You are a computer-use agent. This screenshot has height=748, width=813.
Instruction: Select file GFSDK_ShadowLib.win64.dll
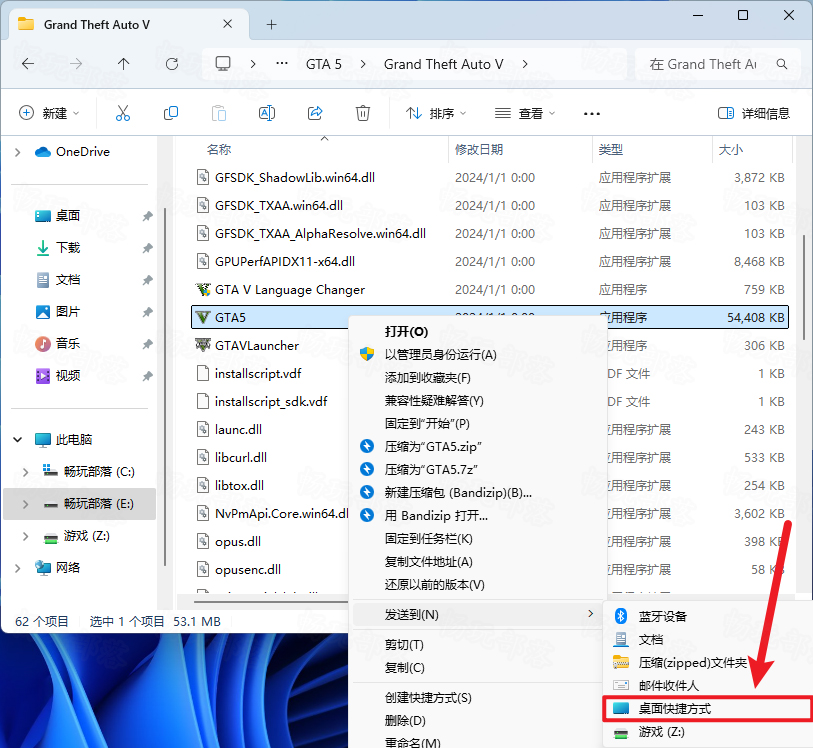[286, 177]
